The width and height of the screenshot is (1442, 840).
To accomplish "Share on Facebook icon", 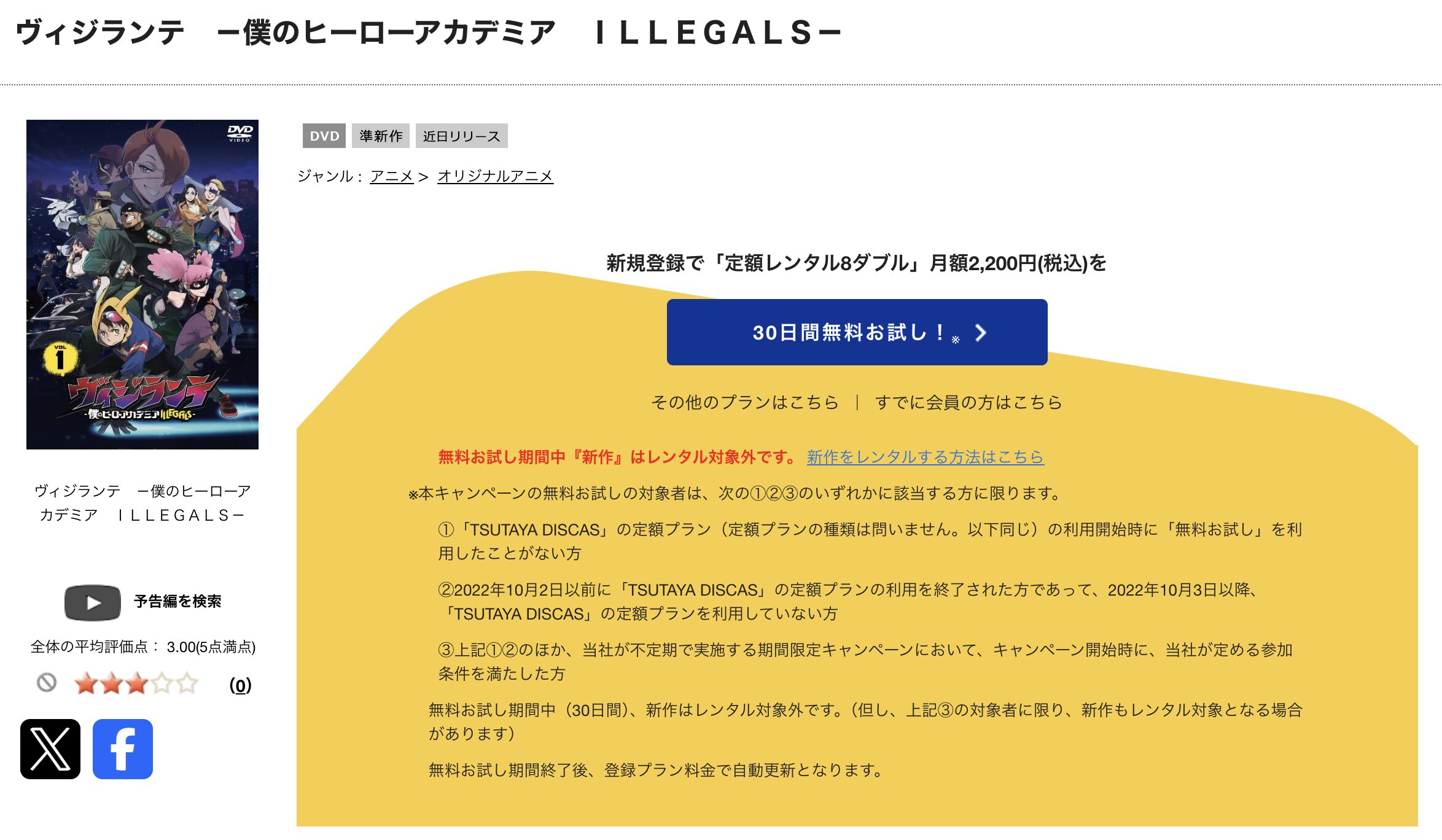I will tap(123, 749).
